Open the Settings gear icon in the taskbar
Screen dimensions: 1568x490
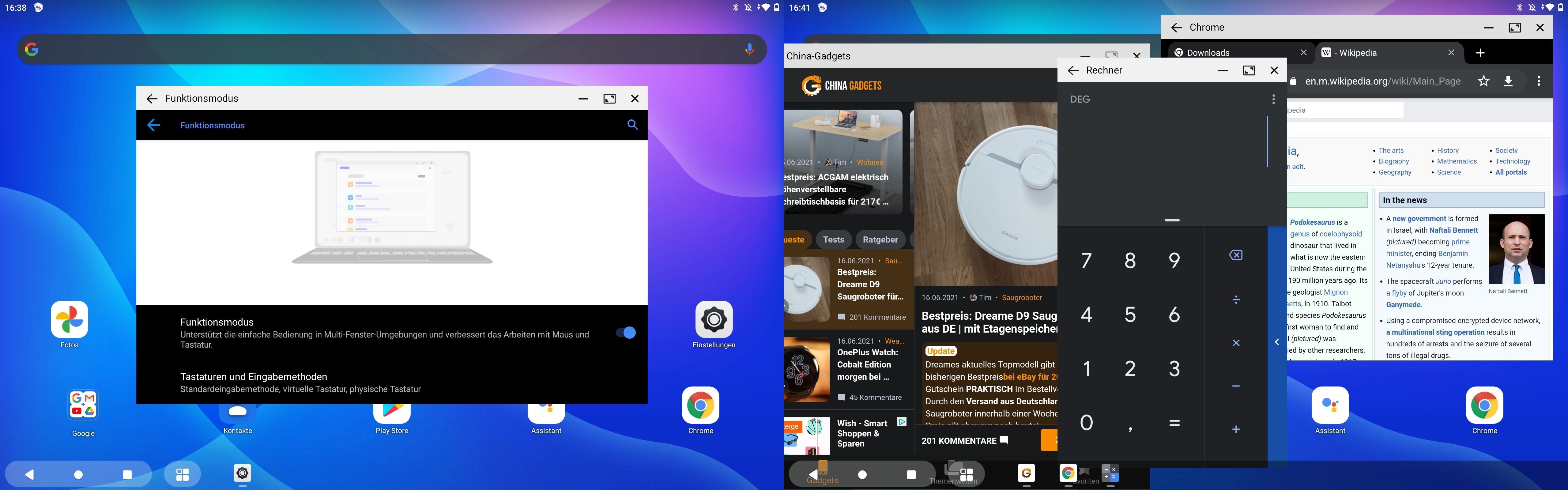pos(242,473)
